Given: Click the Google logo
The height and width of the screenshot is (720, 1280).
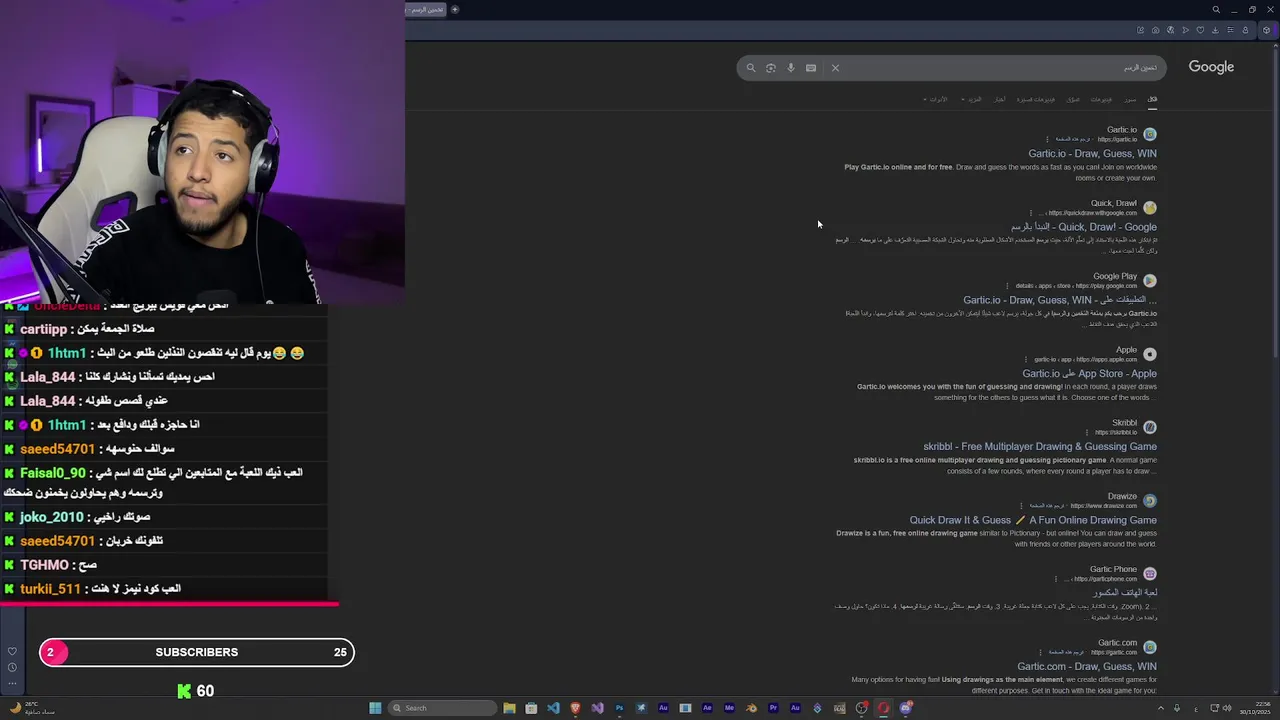Looking at the screenshot, I should [x=1211, y=67].
